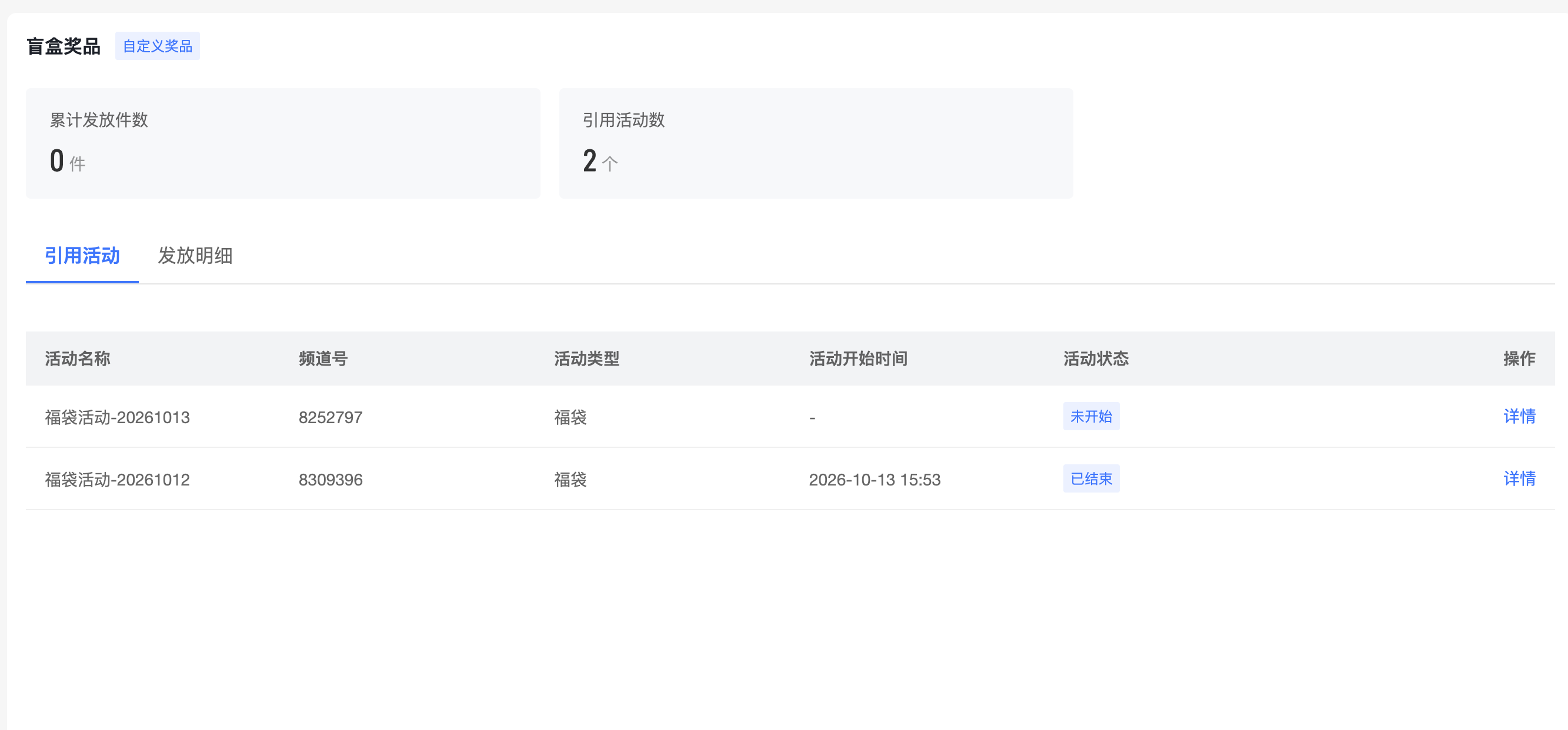The image size is (1568, 730).
Task: Click the 盲盒奖品 page title
Action: tap(64, 46)
